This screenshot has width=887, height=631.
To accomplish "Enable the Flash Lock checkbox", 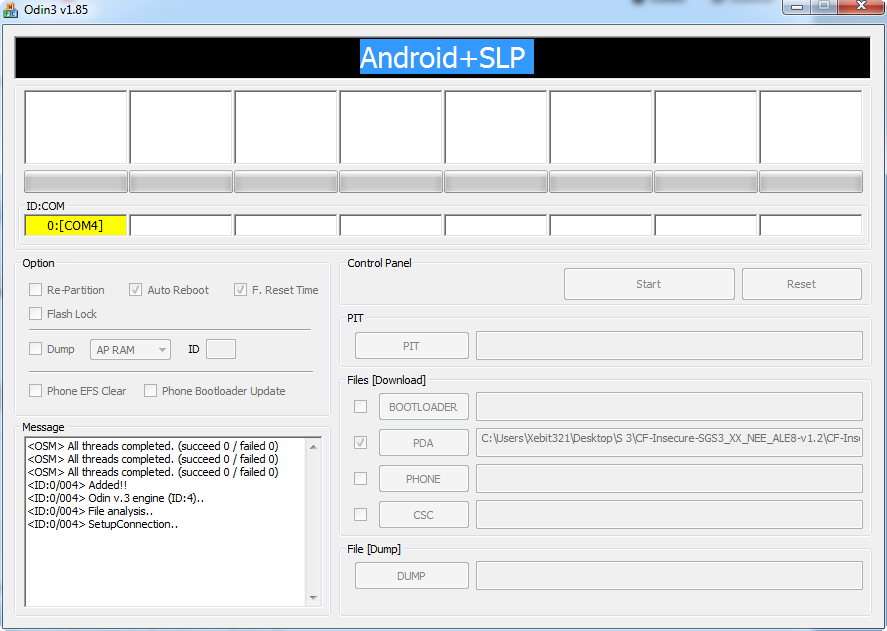I will click(x=36, y=314).
